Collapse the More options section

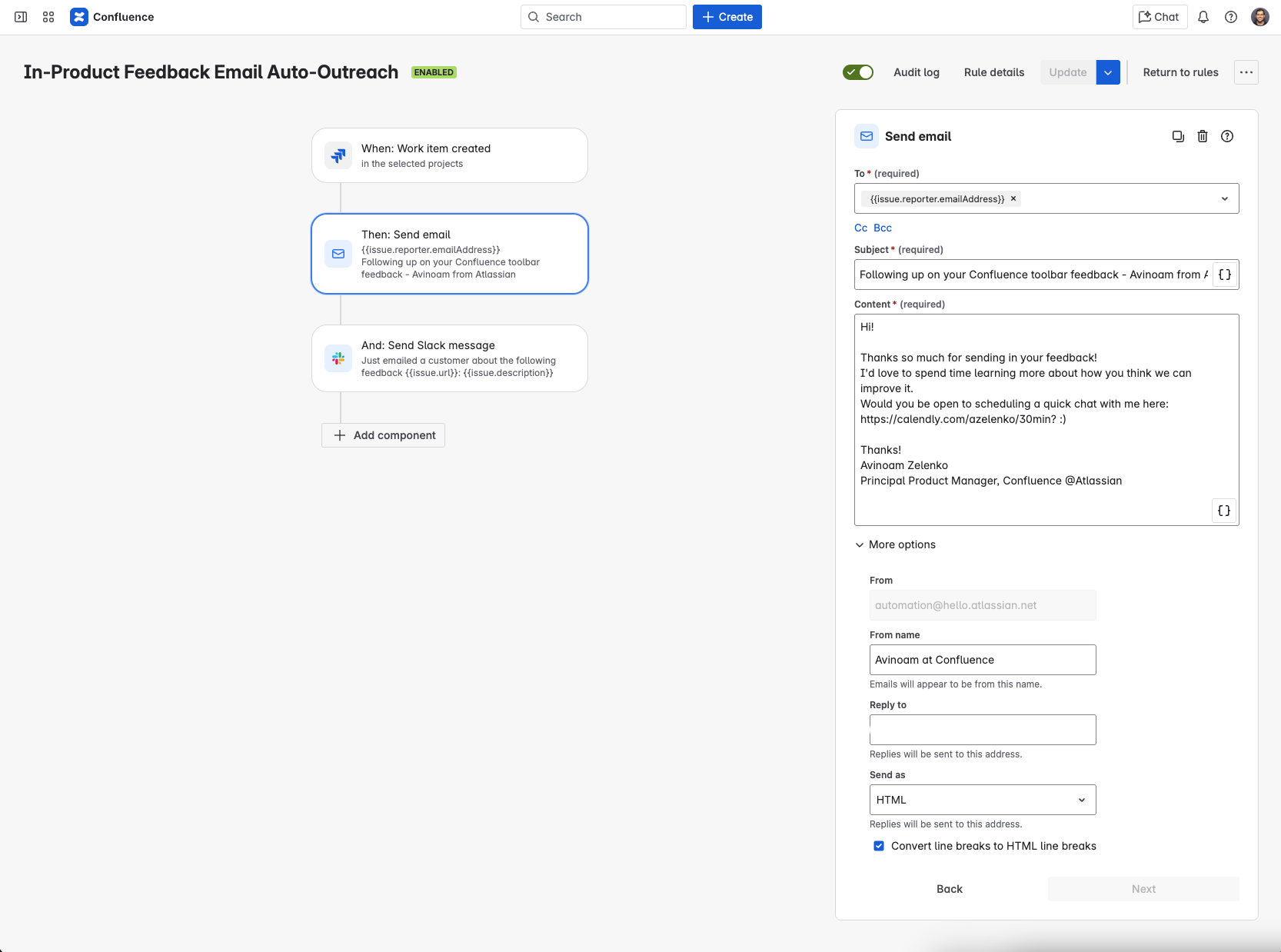[895, 544]
